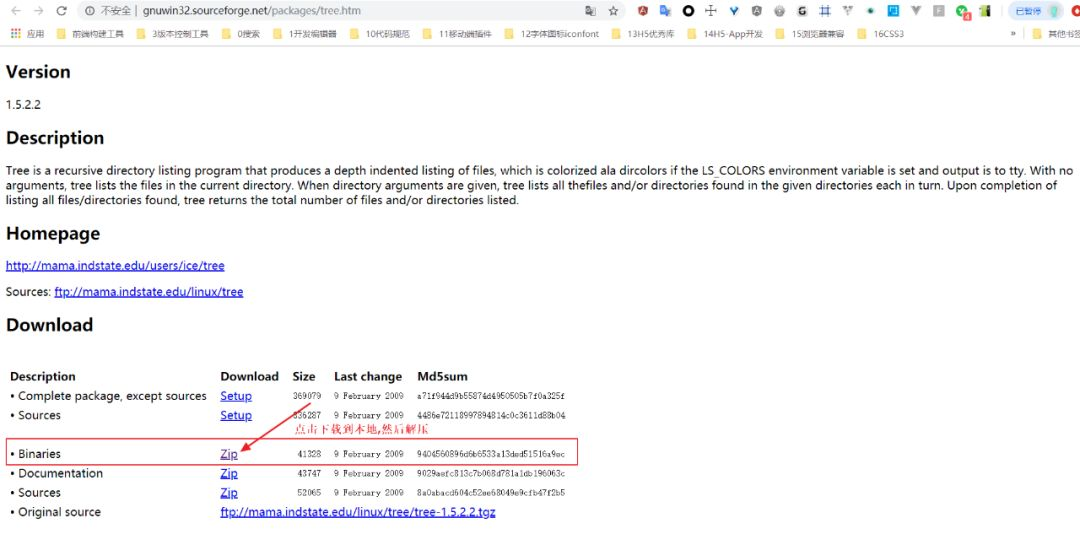Viewport: 1080px width, 534px height.
Task: Reload the tree.htm page
Action: pyautogui.click(x=61, y=11)
